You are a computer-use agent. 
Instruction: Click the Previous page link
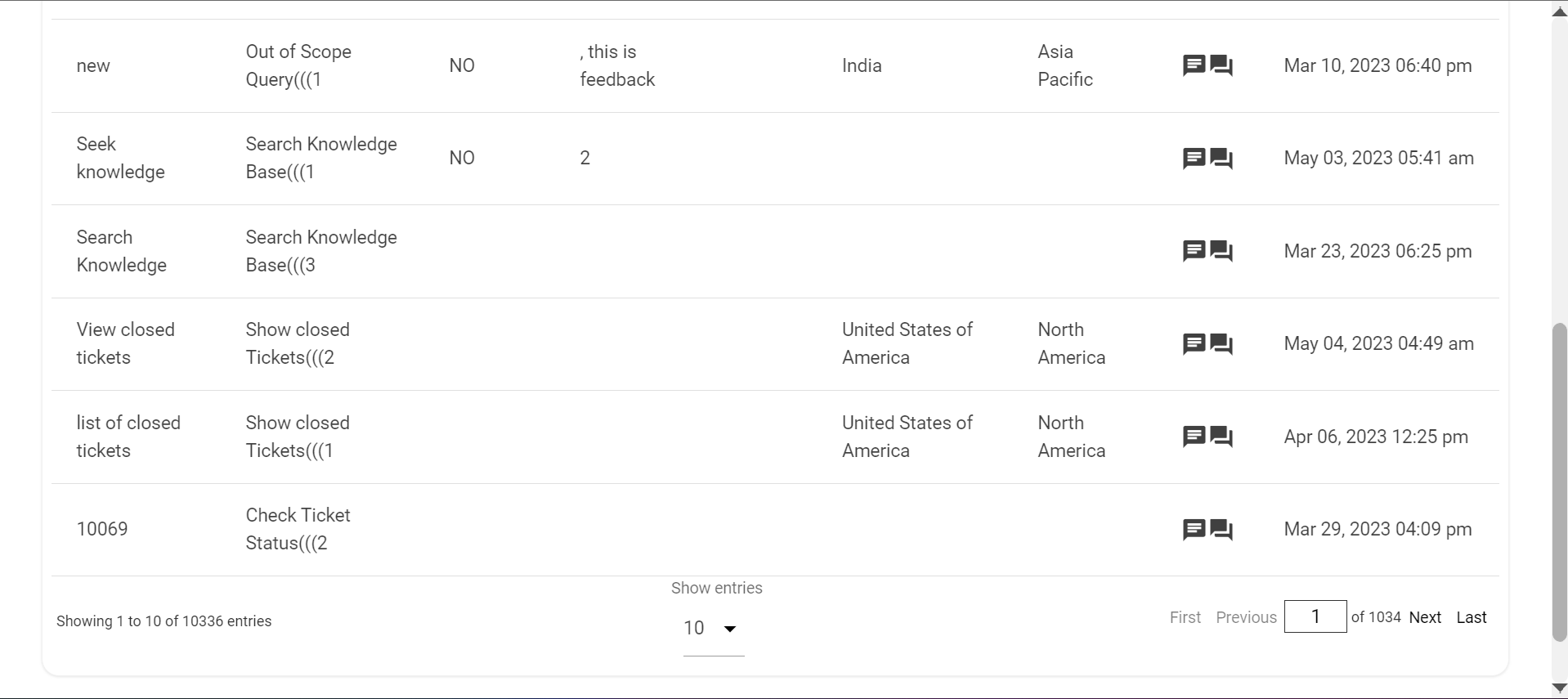(1246, 617)
